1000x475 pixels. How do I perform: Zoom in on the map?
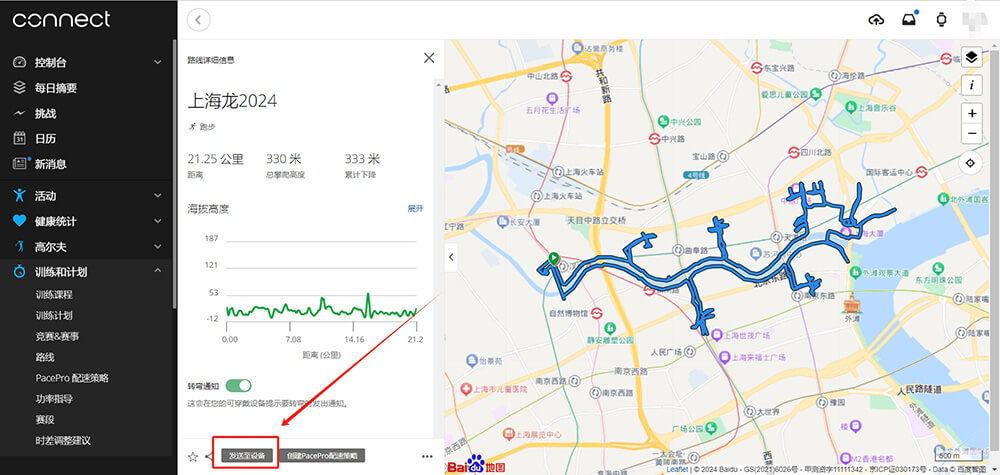pyautogui.click(x=971, y=113)
